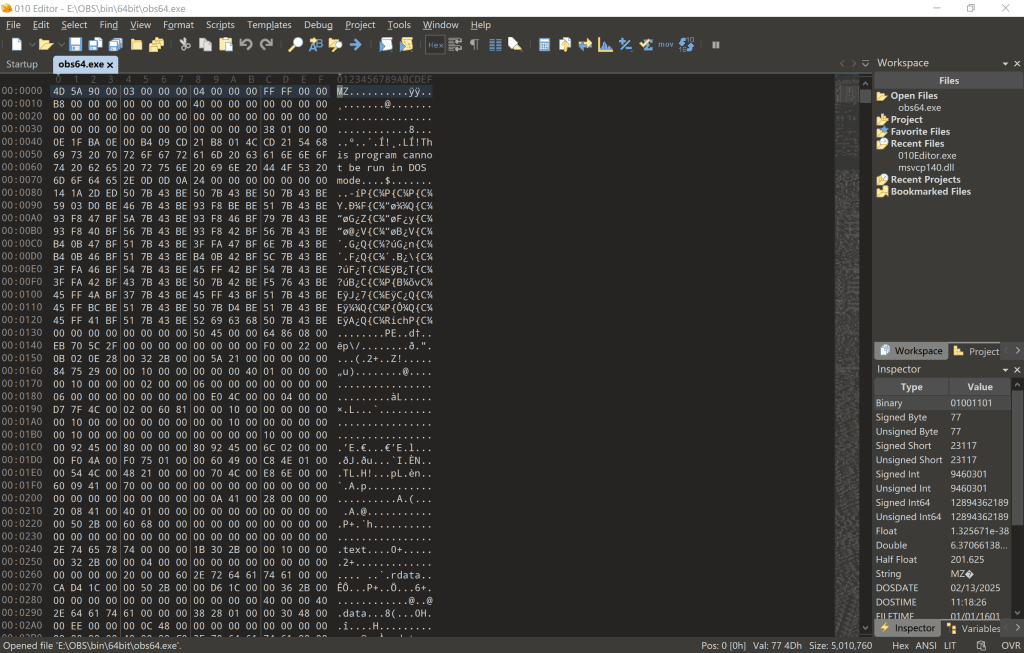Open the dropdown arrow next to New

(31, 44)
